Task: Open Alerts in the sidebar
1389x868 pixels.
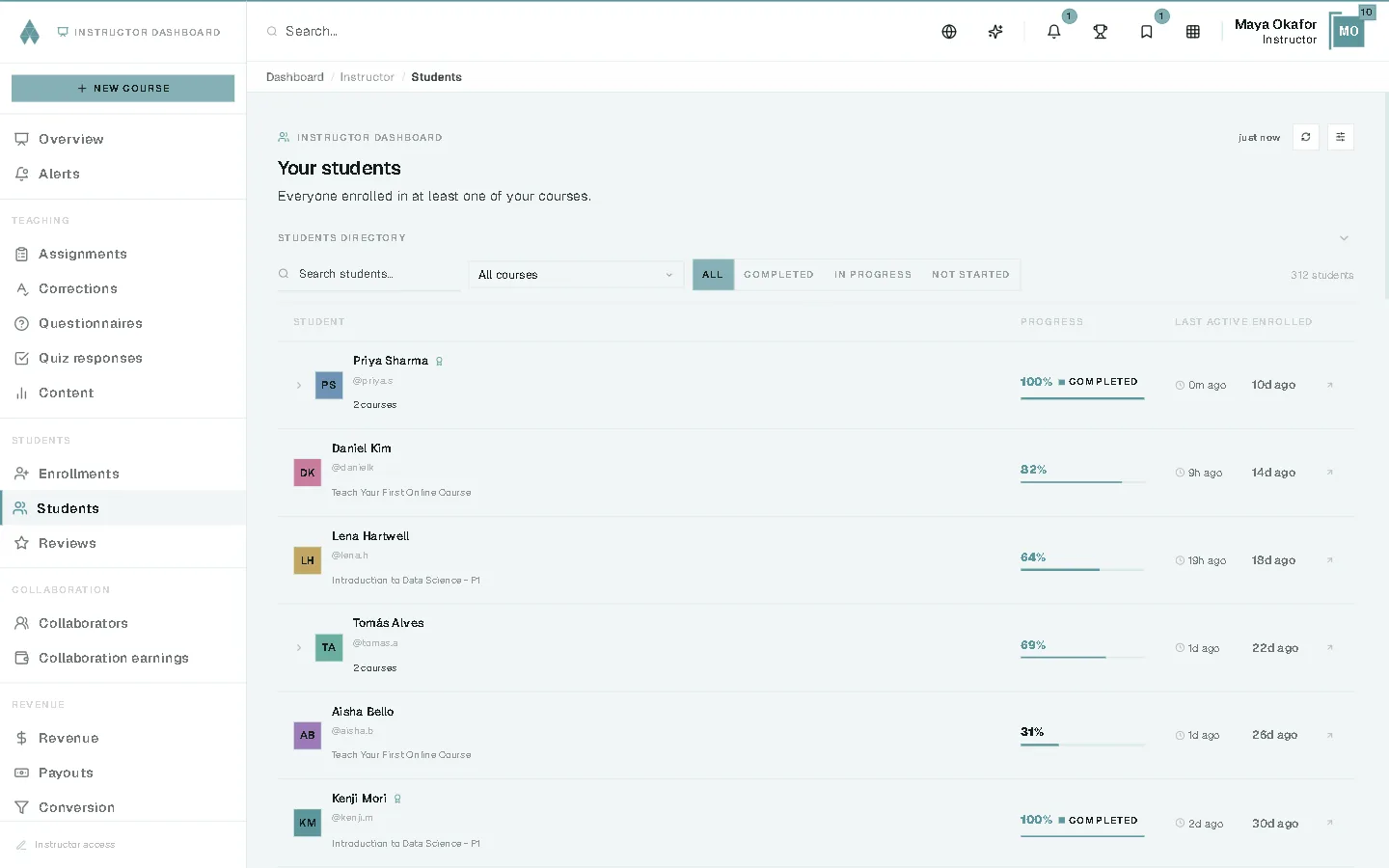Action: point(123,174)
